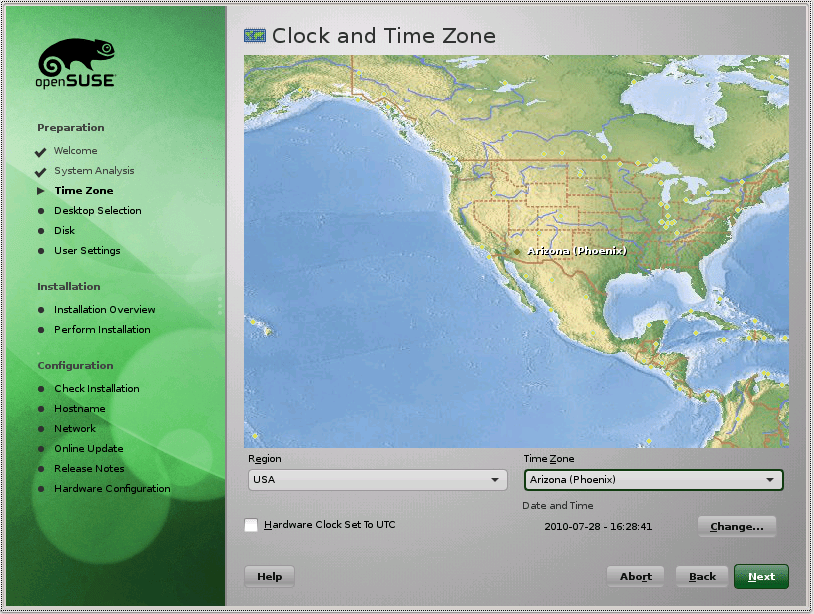The height and width of the screenshot is (614, 814).
Task: Click the checkmark icon beside System Analysis
Action: (40, 170)
